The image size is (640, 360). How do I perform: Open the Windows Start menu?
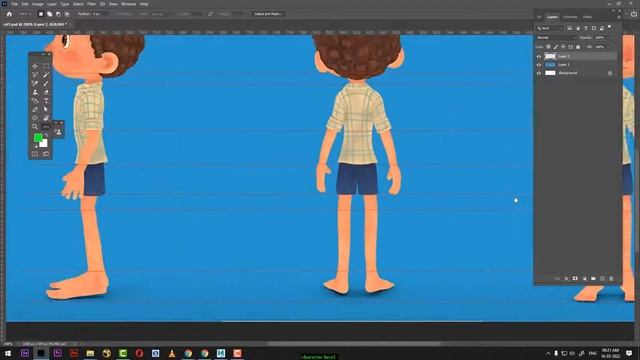pyautogui.click(x=8, y=353)
